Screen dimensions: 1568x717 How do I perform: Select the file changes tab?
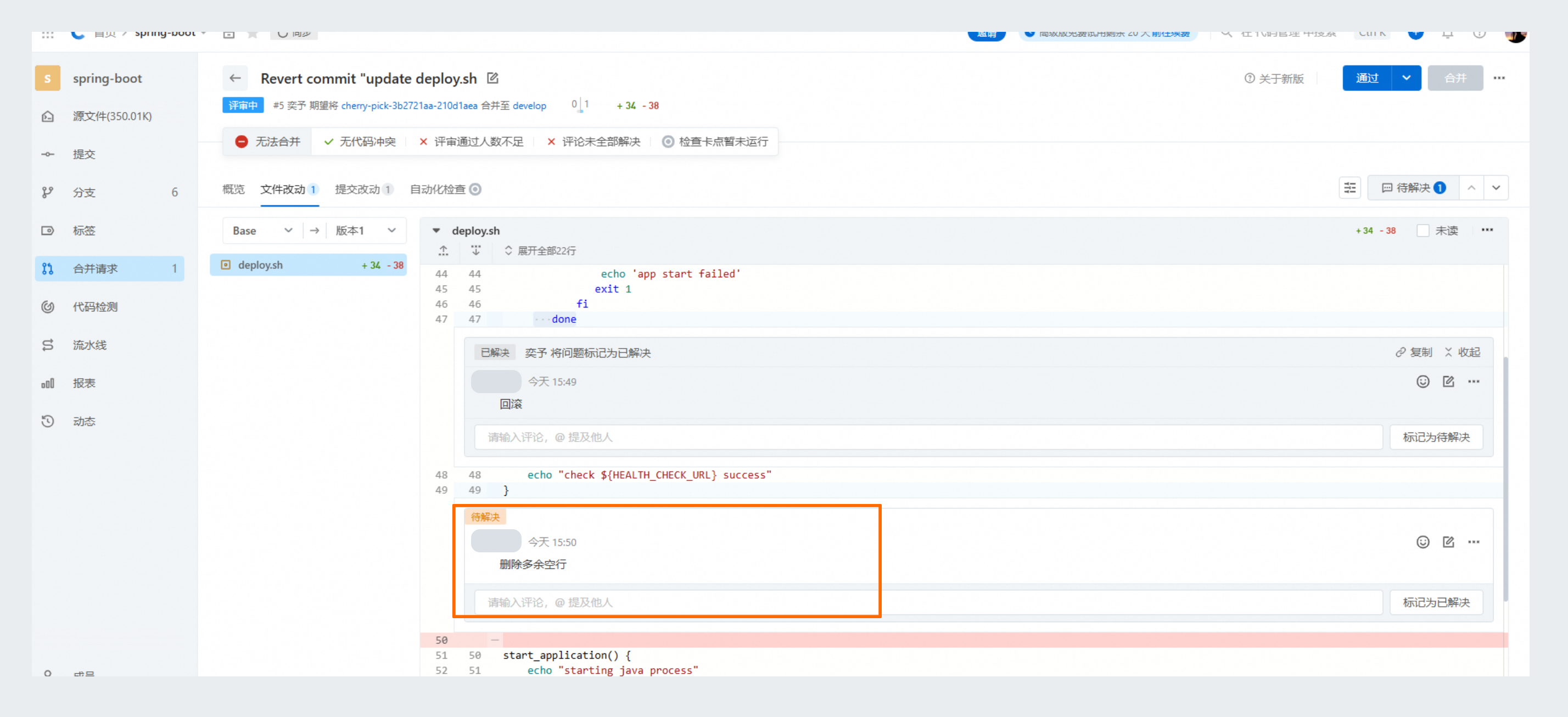pos(289,189)
